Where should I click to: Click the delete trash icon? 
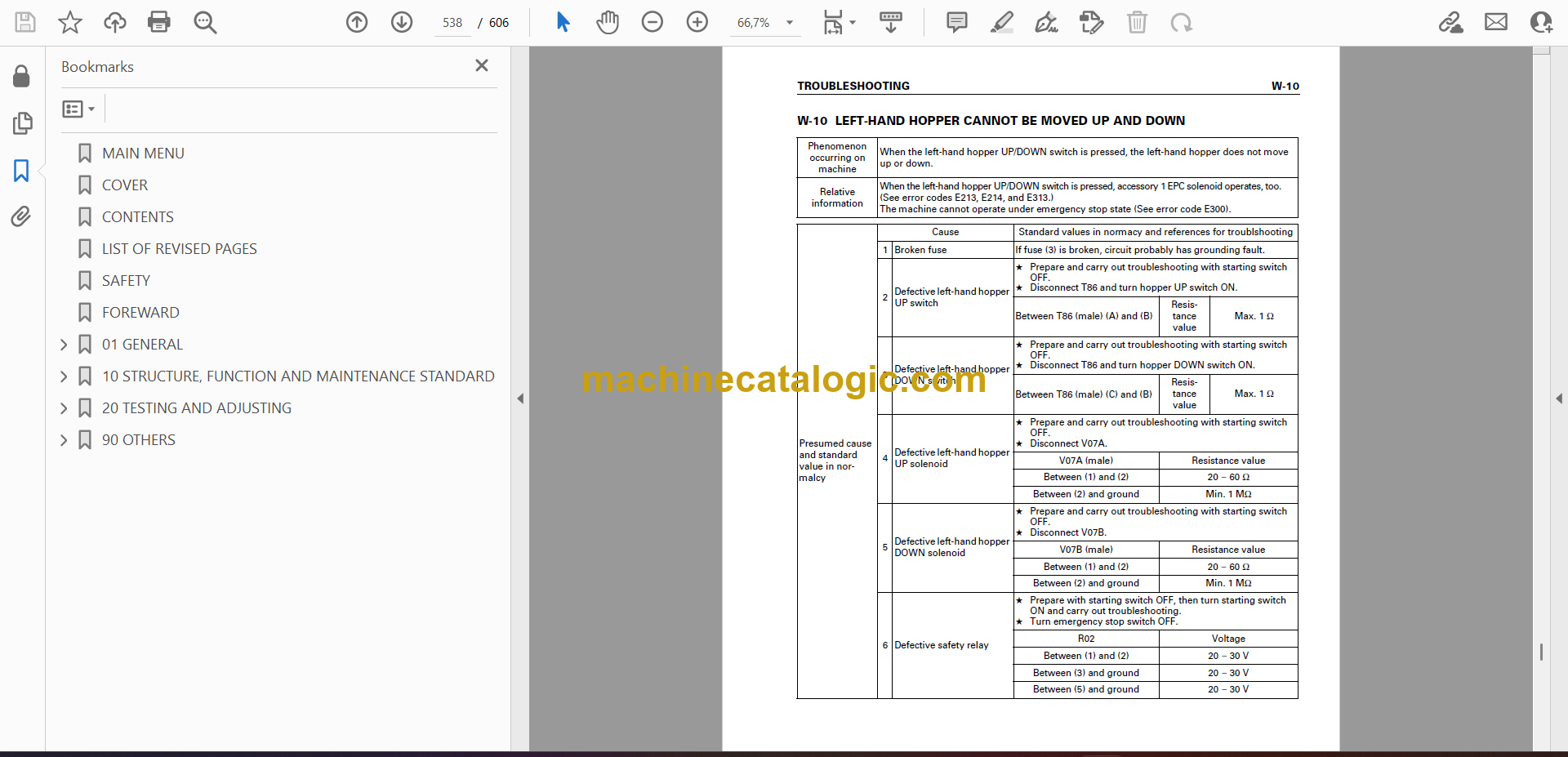tap(1137, 22)
